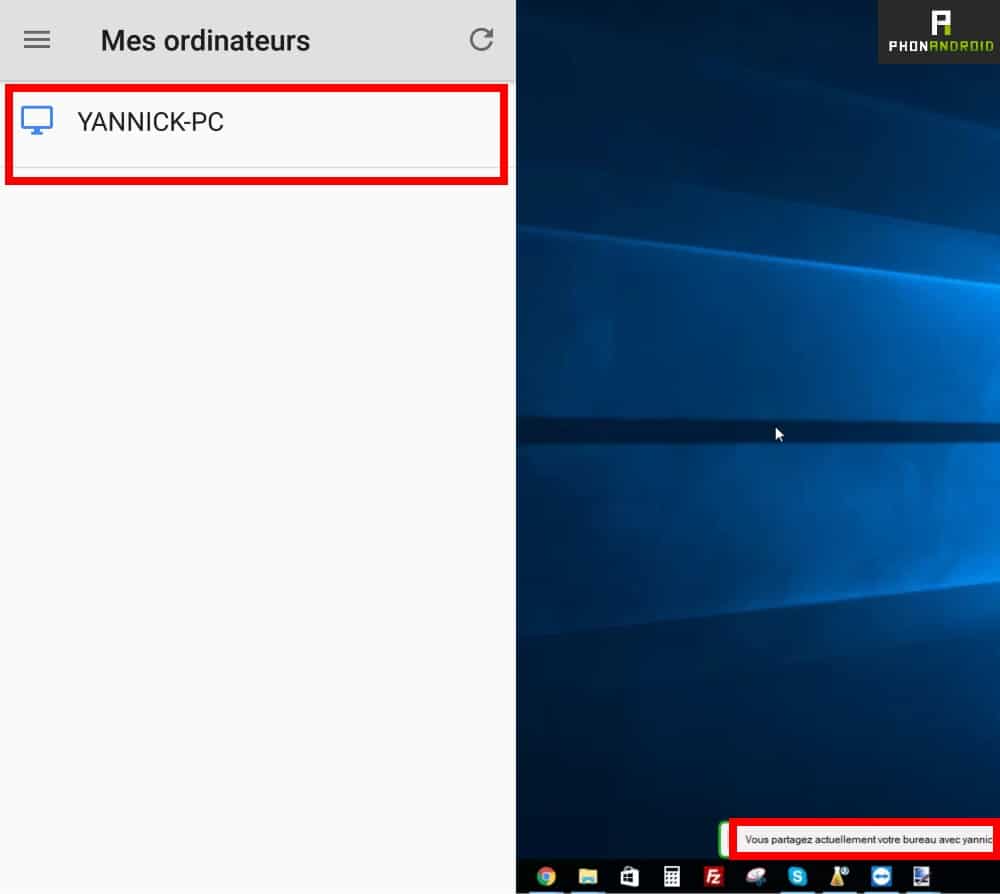Open File Explorer from the taskbar
The width and height of the screenshot is (1000, 894).
coord(588,876)
